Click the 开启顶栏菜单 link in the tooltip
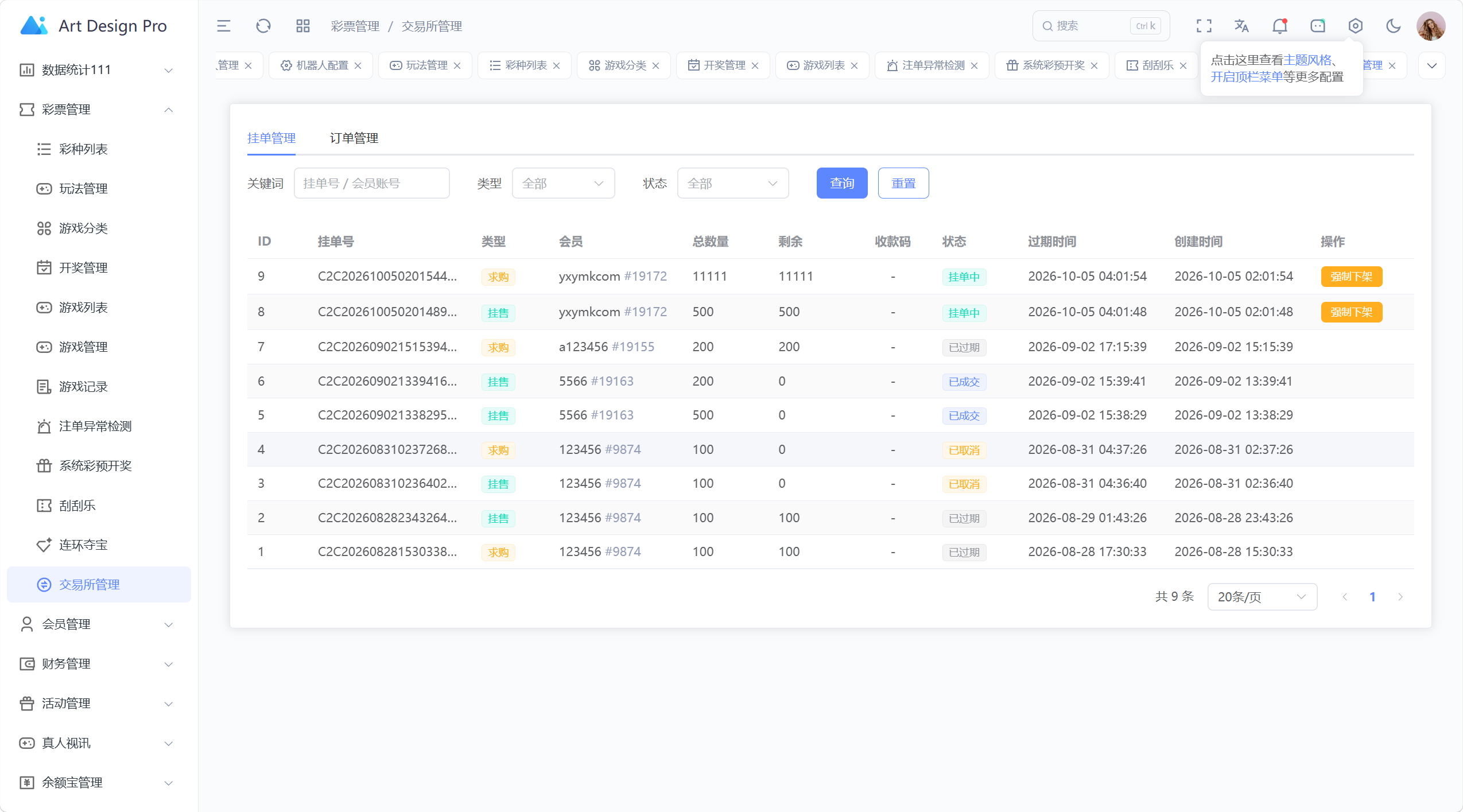This screenshot has width=1463, height=812. pyautogui.click(x=1247, y=77)
